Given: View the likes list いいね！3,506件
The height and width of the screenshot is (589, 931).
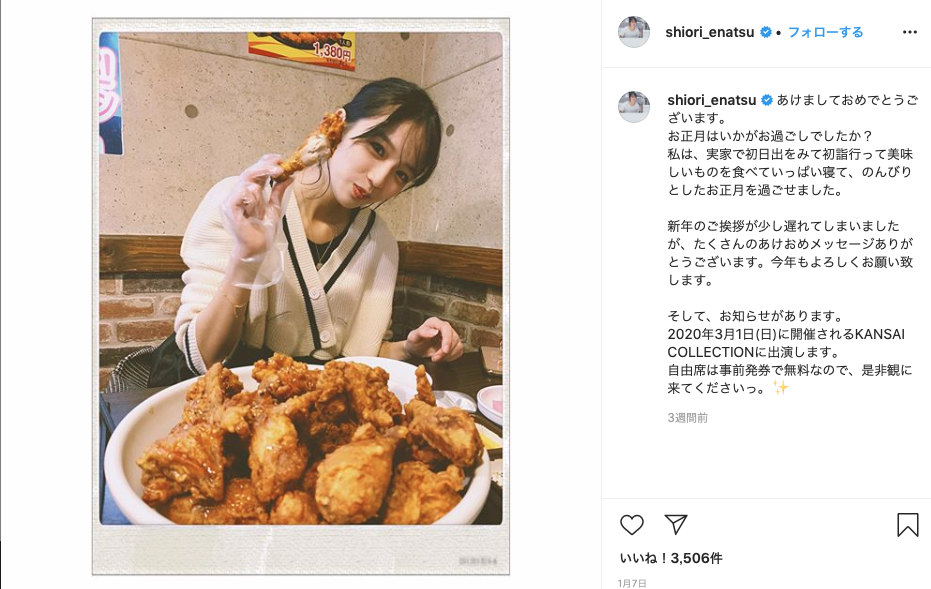Looking at the screenshot, I should click(671, 558).
